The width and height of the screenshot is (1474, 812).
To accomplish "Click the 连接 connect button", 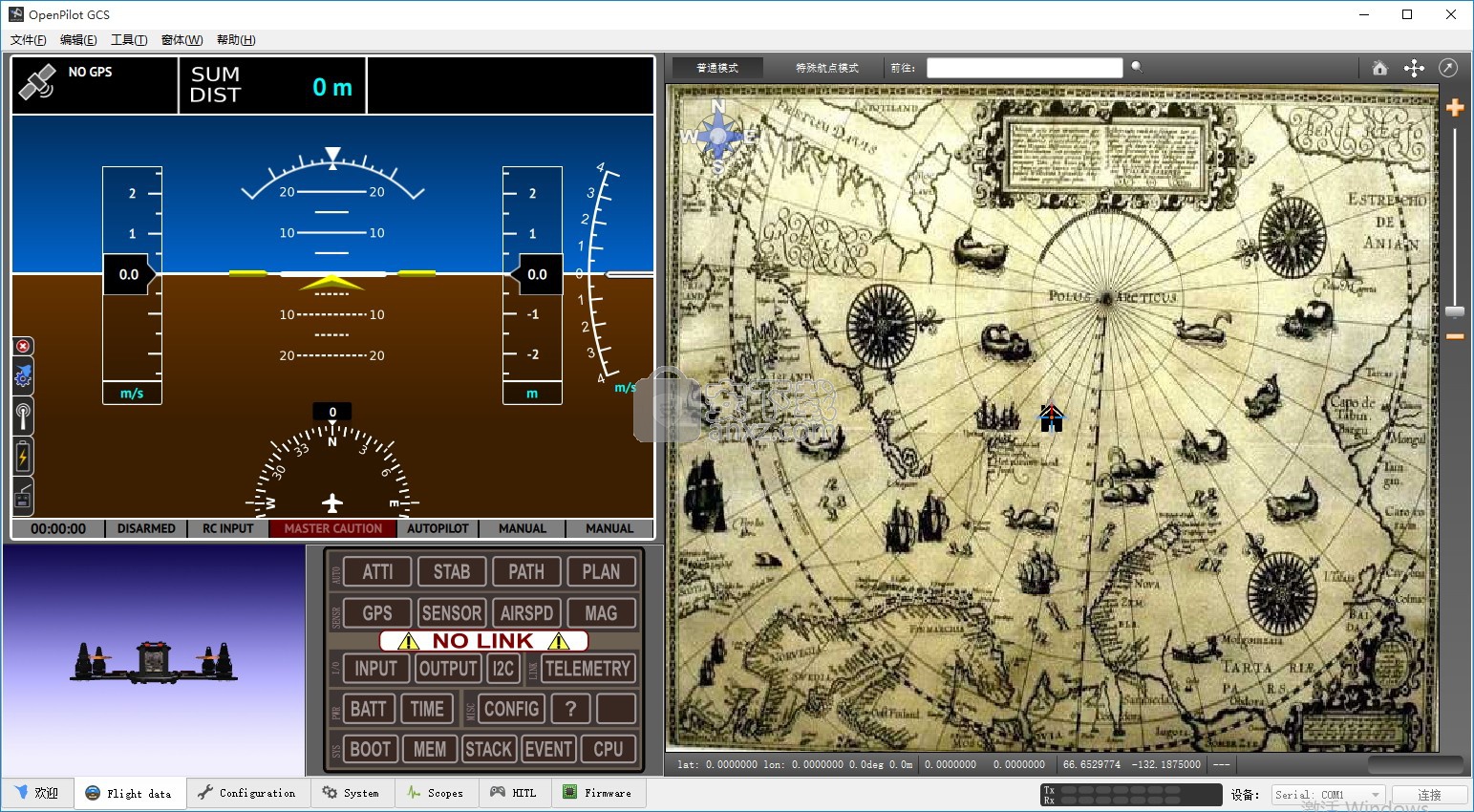I will [1429, 795].
